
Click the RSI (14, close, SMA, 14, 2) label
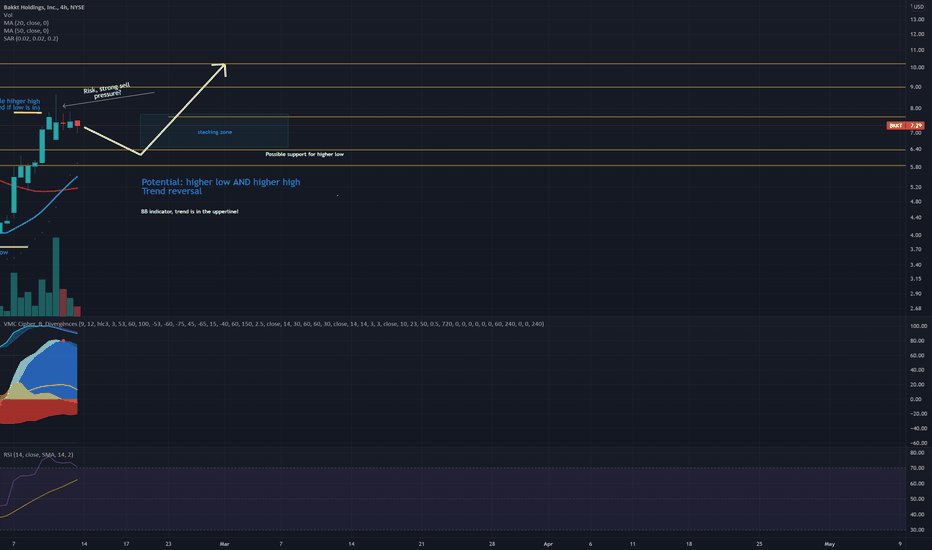(x=39, y=454)
